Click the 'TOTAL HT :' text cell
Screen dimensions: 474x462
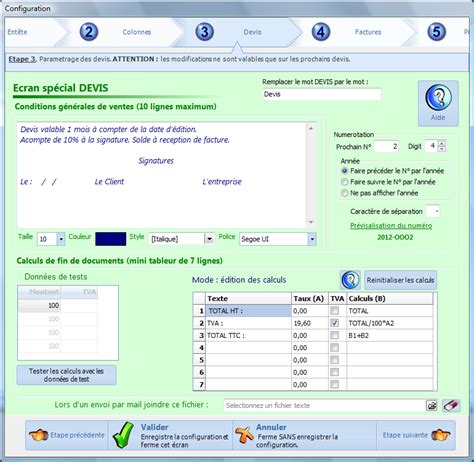249,311
